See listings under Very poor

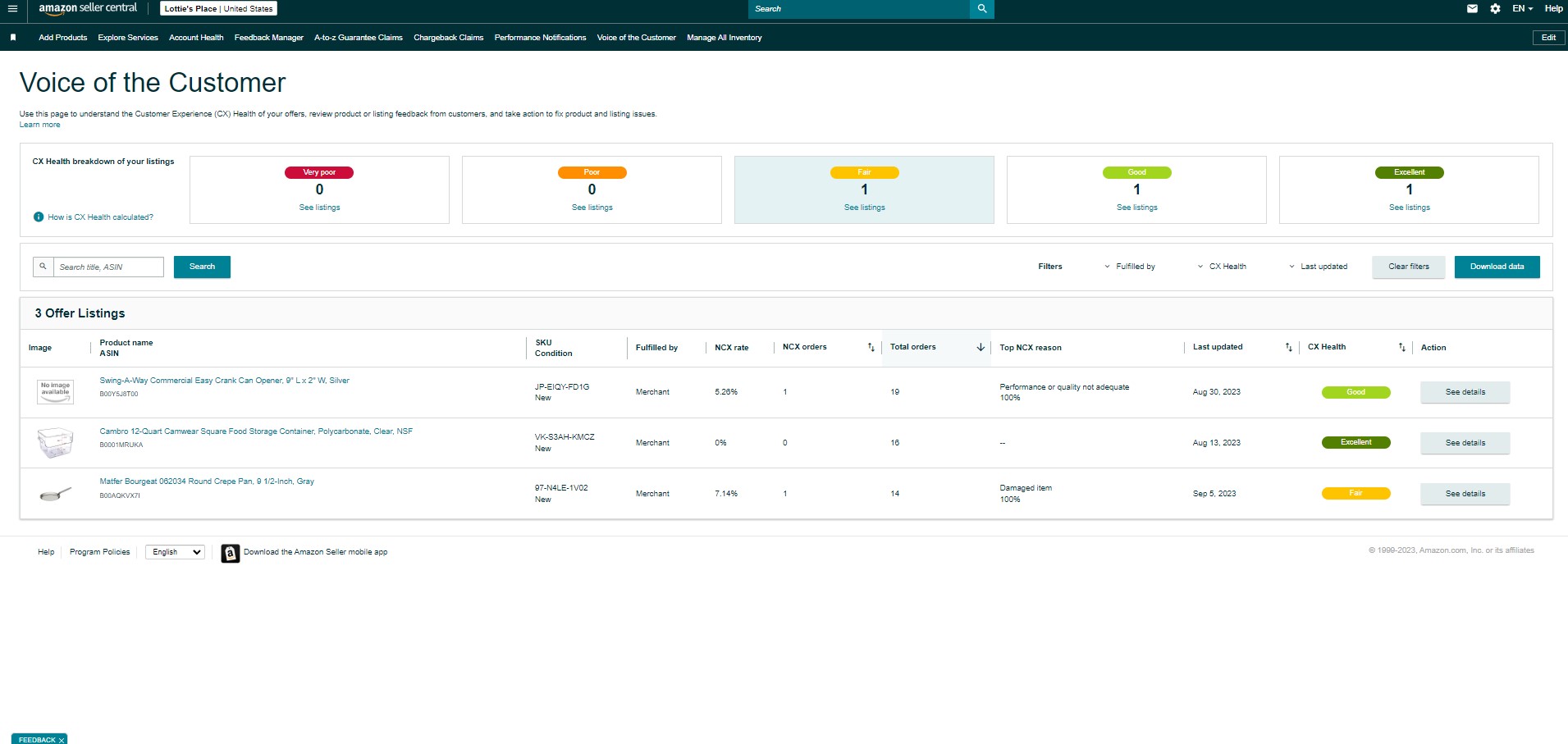320,208
